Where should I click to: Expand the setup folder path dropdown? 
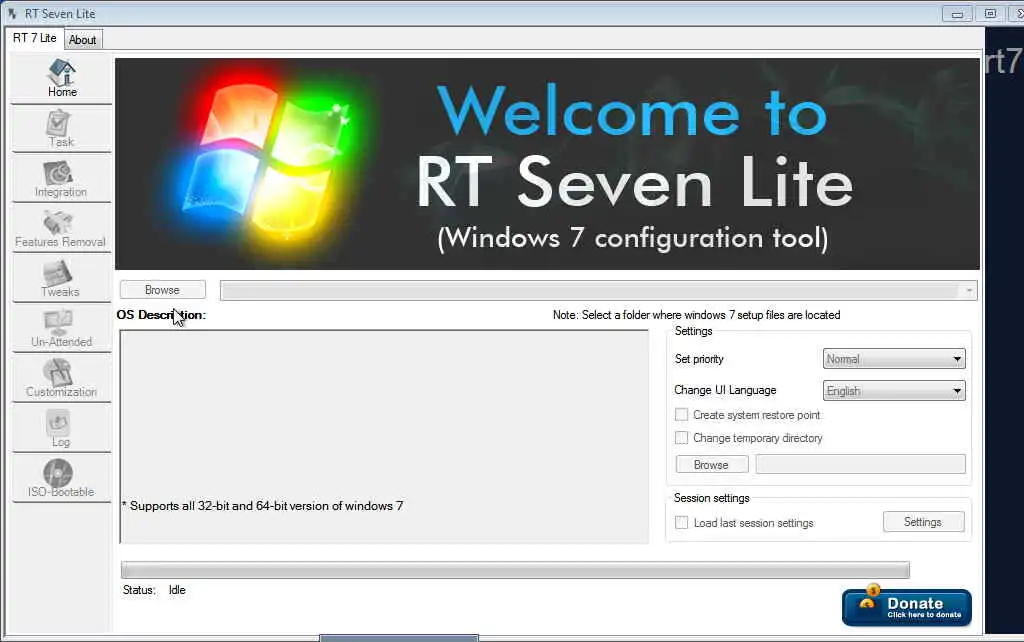click(969, 291)
